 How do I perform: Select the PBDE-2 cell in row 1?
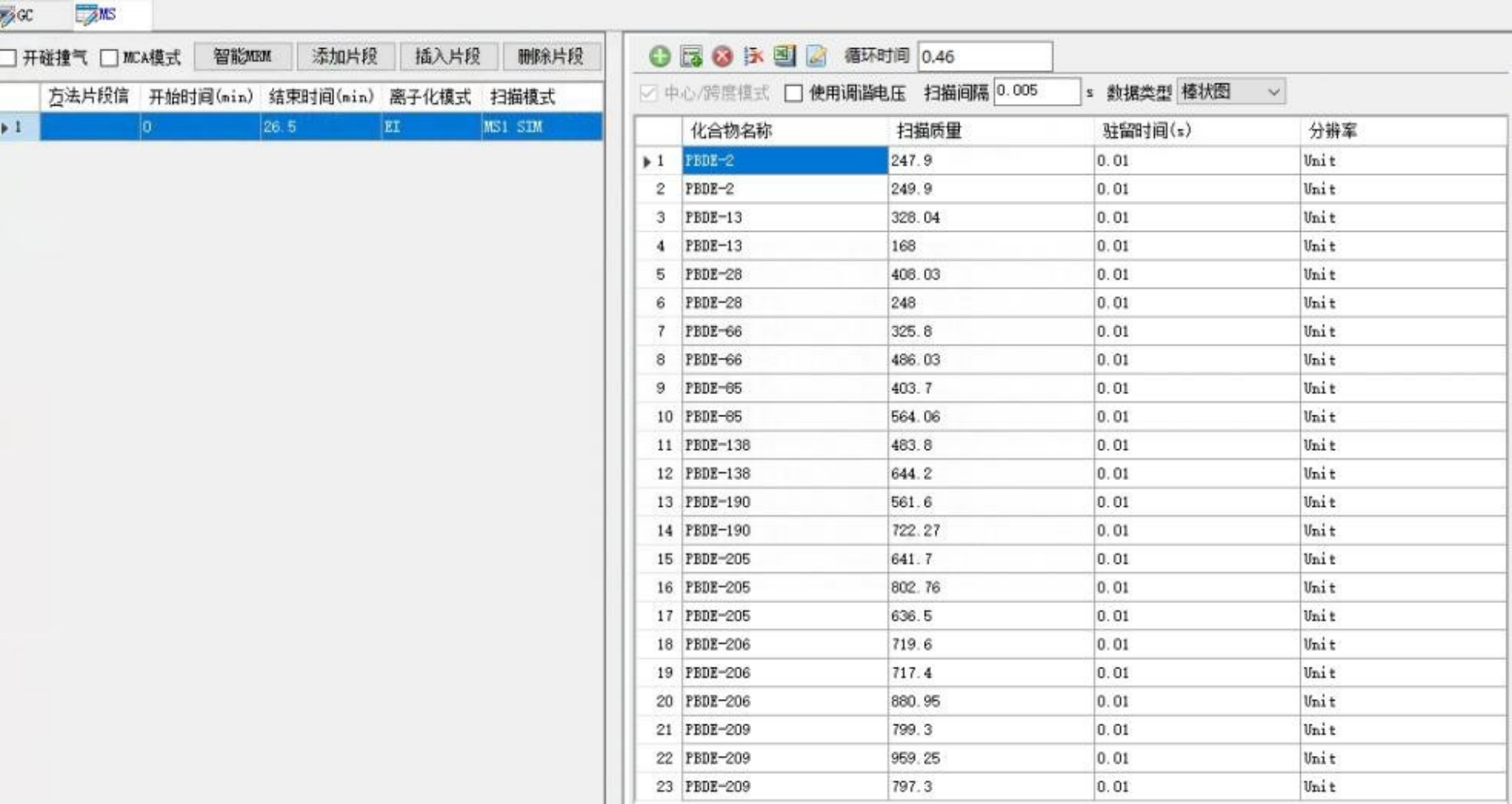point(784,161)
